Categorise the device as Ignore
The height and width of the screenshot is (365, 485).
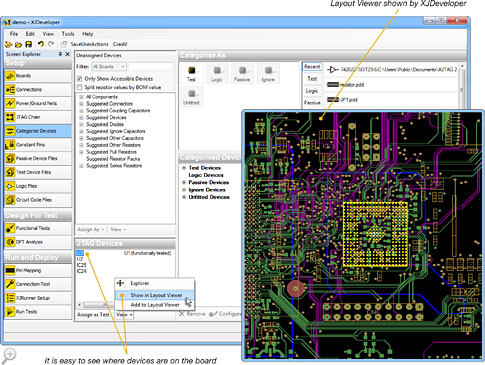click(268, 73)
